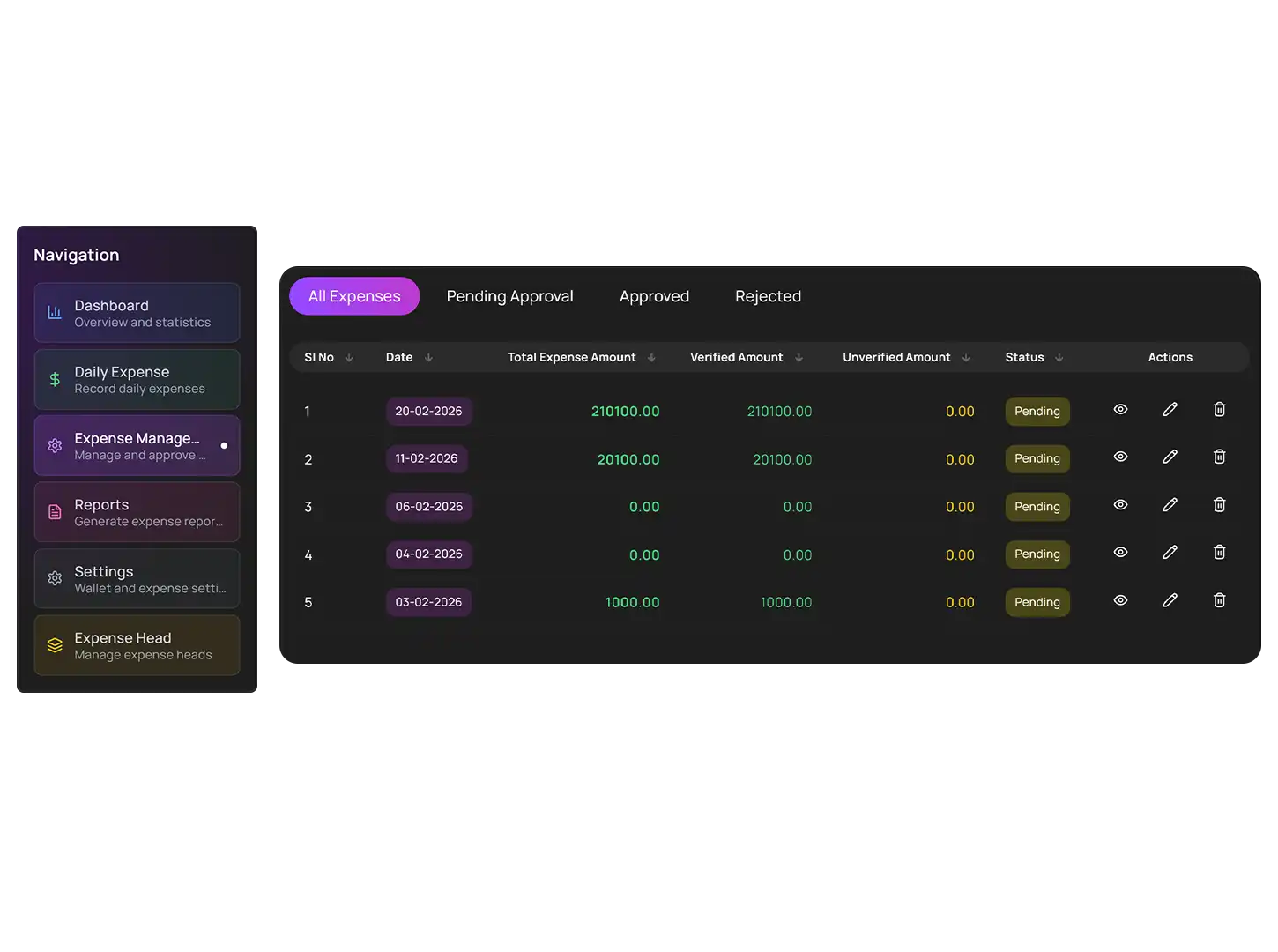The image size is (1278, 952).
Task: Delete the 06-02-2026 expense via trash icon
Action: 1219,504
